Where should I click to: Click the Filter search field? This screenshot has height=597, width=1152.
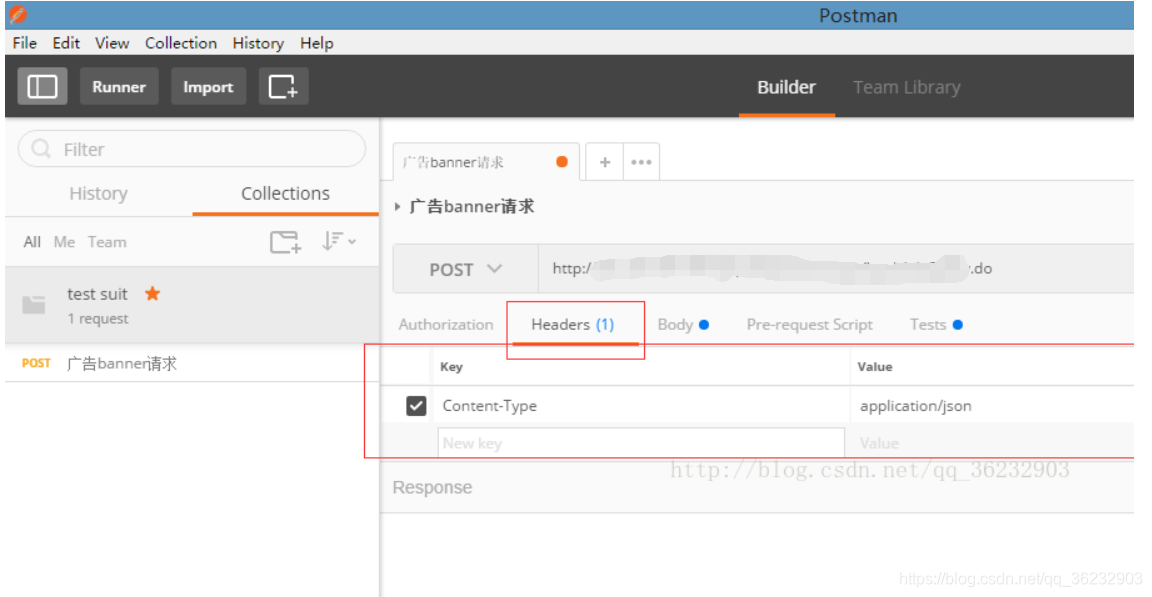[x=192, y=149]
